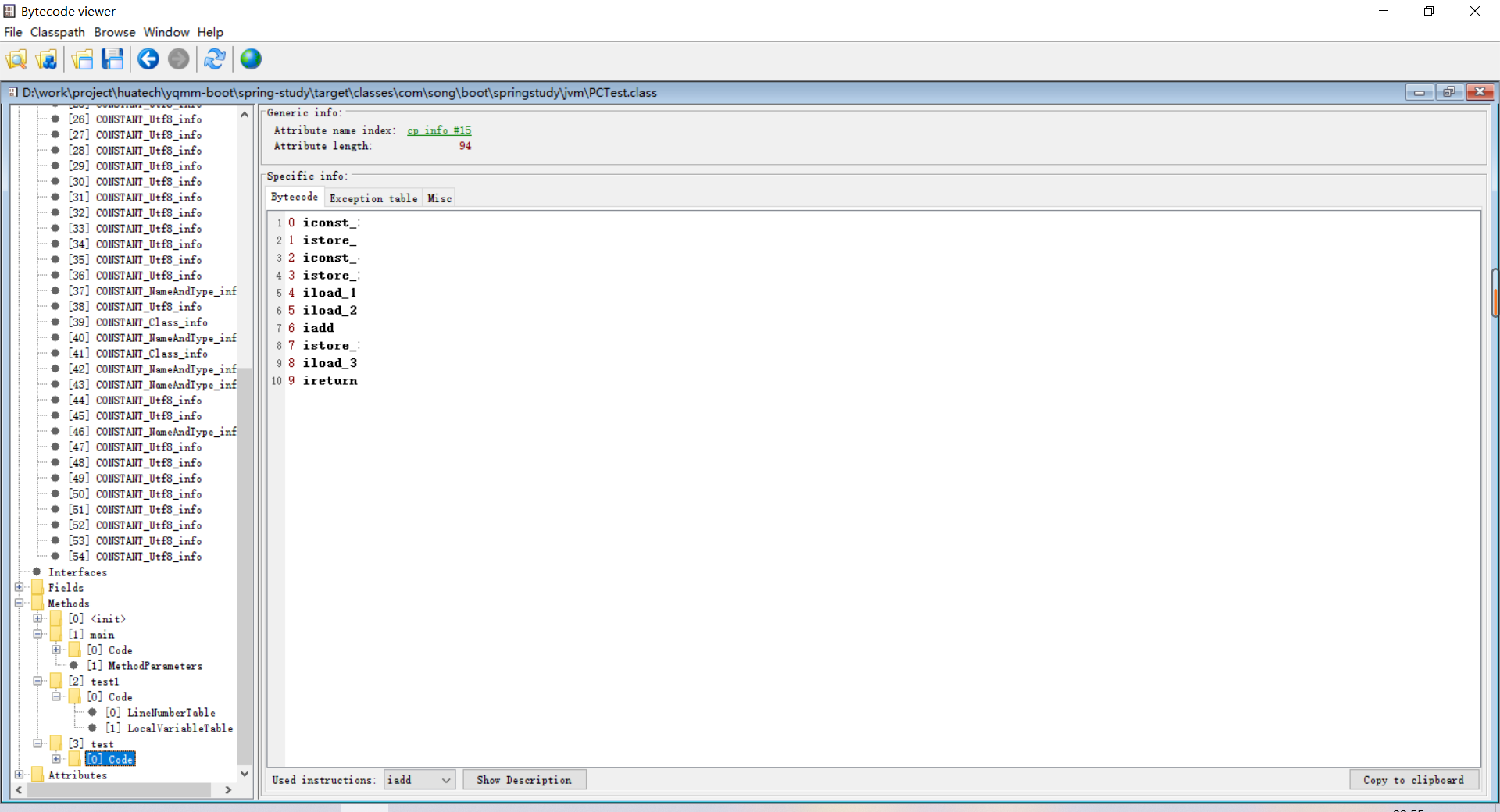Restore the inner PCTest.class window
Viewport: 1500px width, 812px height.
click(1449, 92)
